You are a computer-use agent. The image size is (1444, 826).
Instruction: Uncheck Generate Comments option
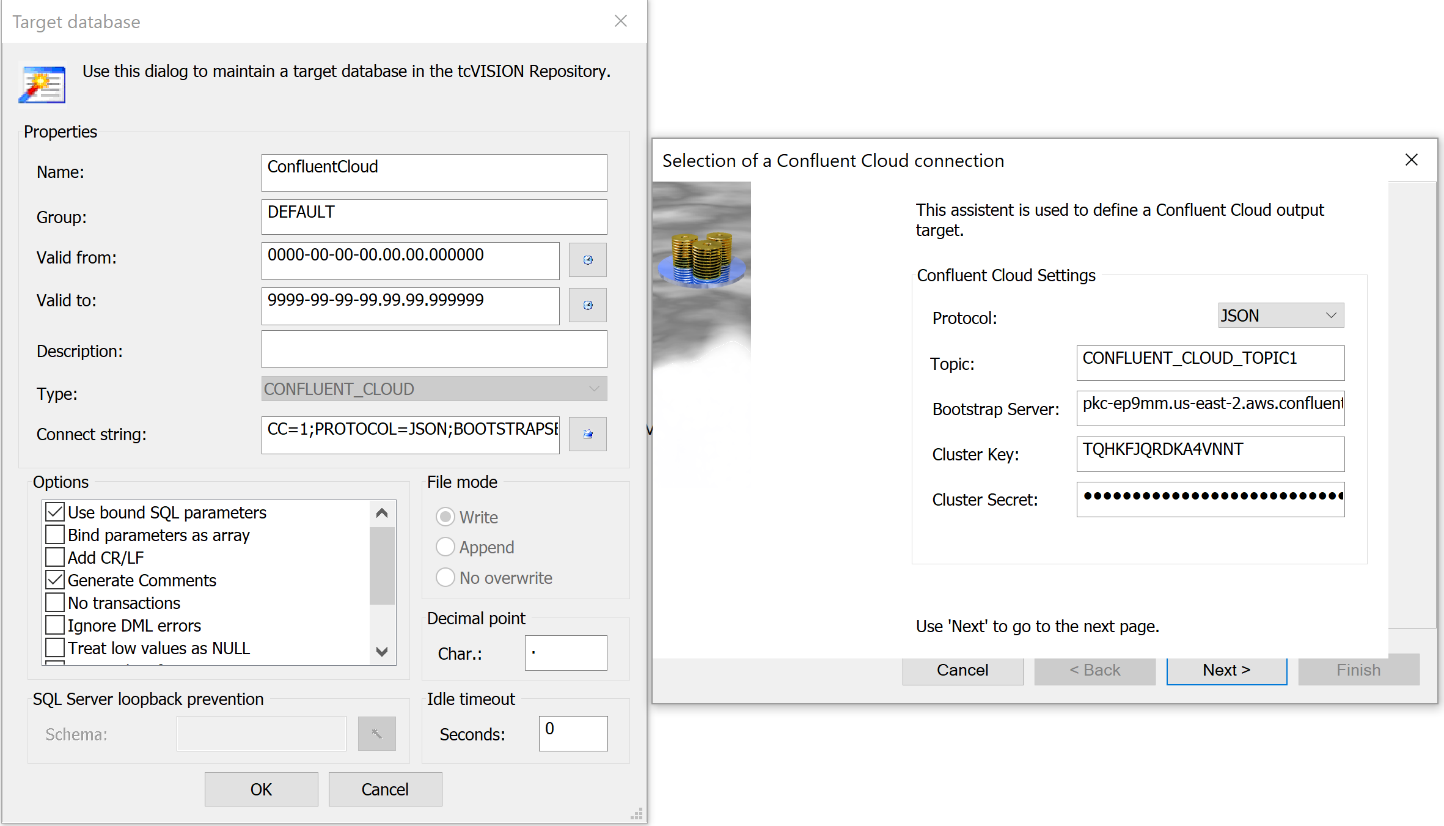(55, 580)
